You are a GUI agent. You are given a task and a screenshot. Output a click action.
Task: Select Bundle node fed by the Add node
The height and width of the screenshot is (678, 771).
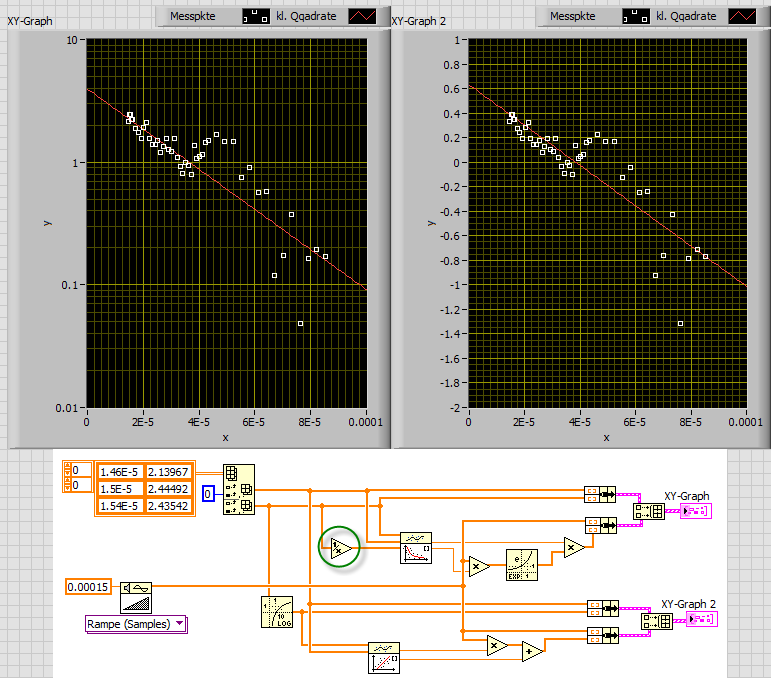pyautogui.click(x=603, y=636)
